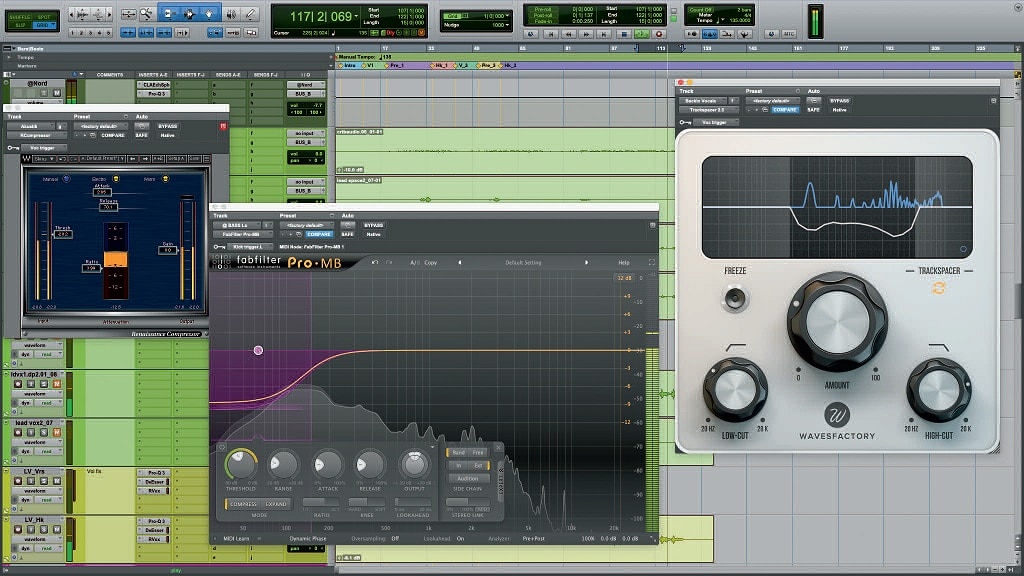1024x576 pixels.
Task: Enable Spot edit mode
Action: pyautogui.click(x=44, y=17)
